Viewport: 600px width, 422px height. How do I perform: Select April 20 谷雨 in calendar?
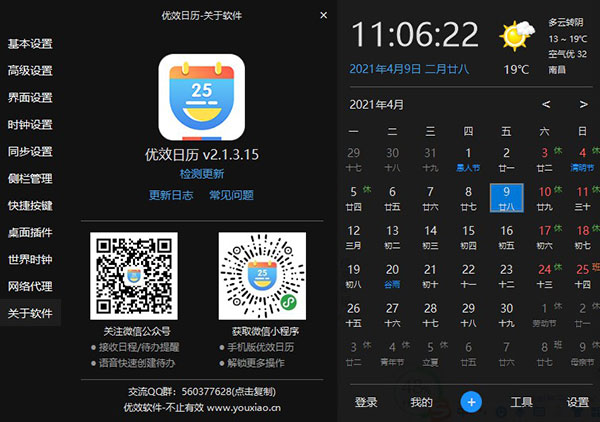392,276
